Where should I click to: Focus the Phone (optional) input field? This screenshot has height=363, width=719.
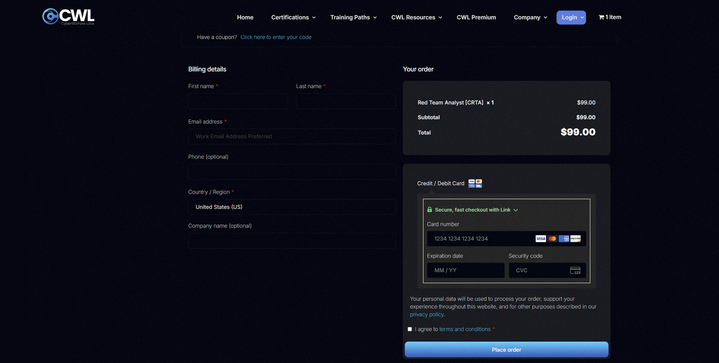pos(292,172)
